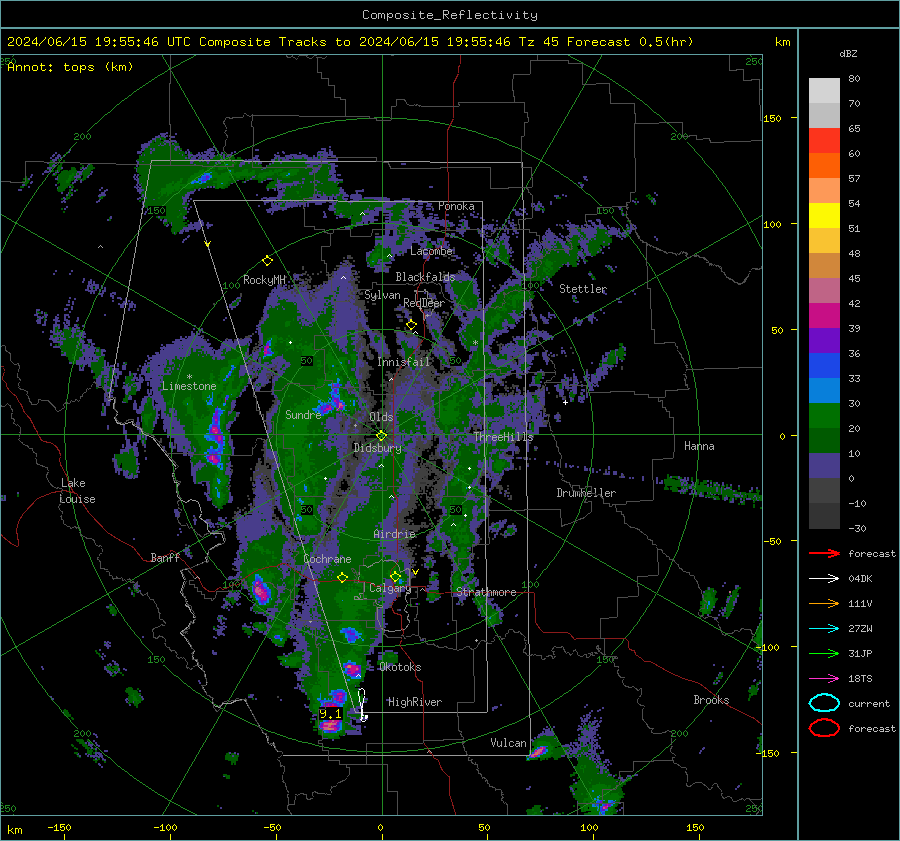Click the yellow diamond marker above Calgary

[395, 576]
